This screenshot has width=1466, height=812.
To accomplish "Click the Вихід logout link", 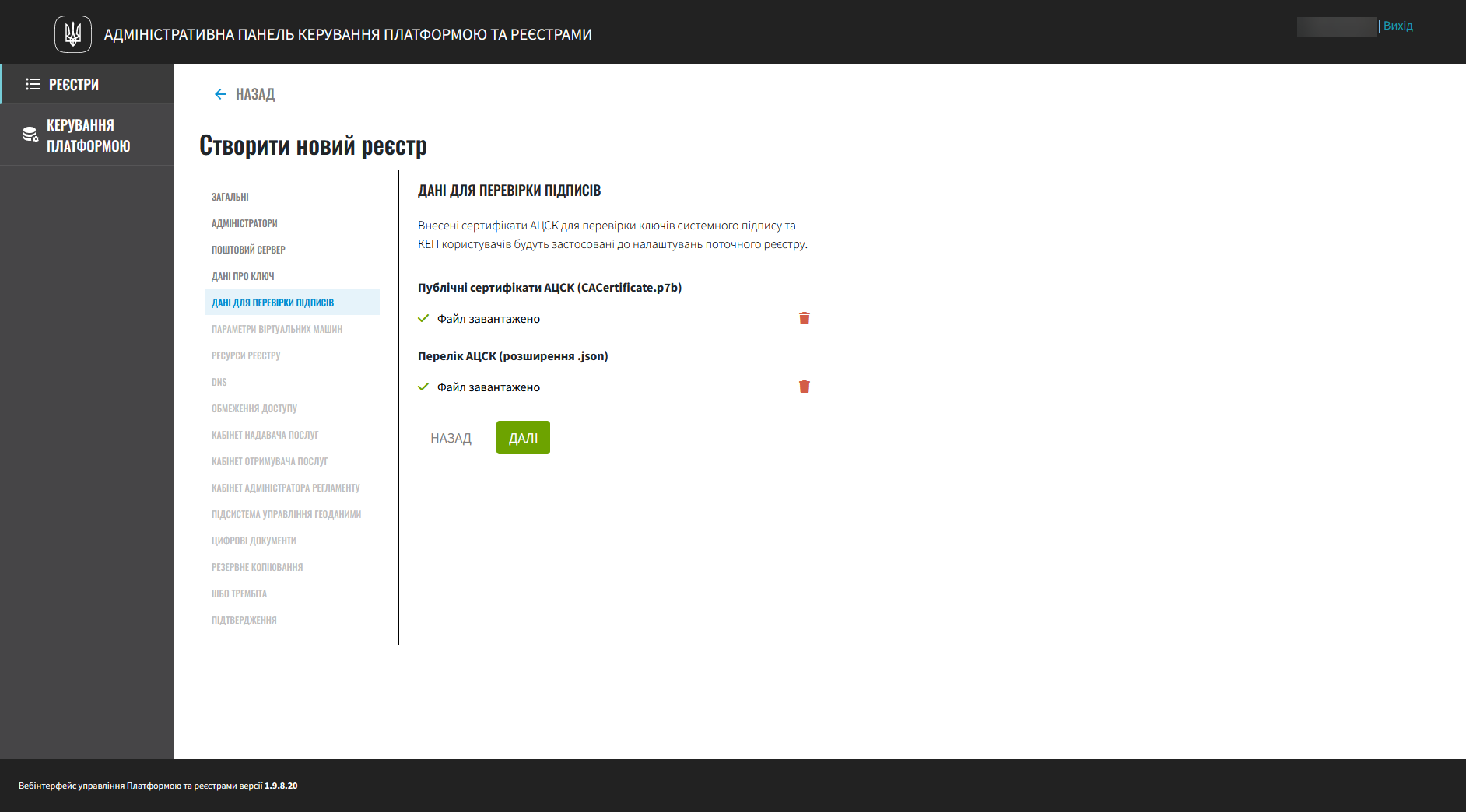I will click(1398, 26).
